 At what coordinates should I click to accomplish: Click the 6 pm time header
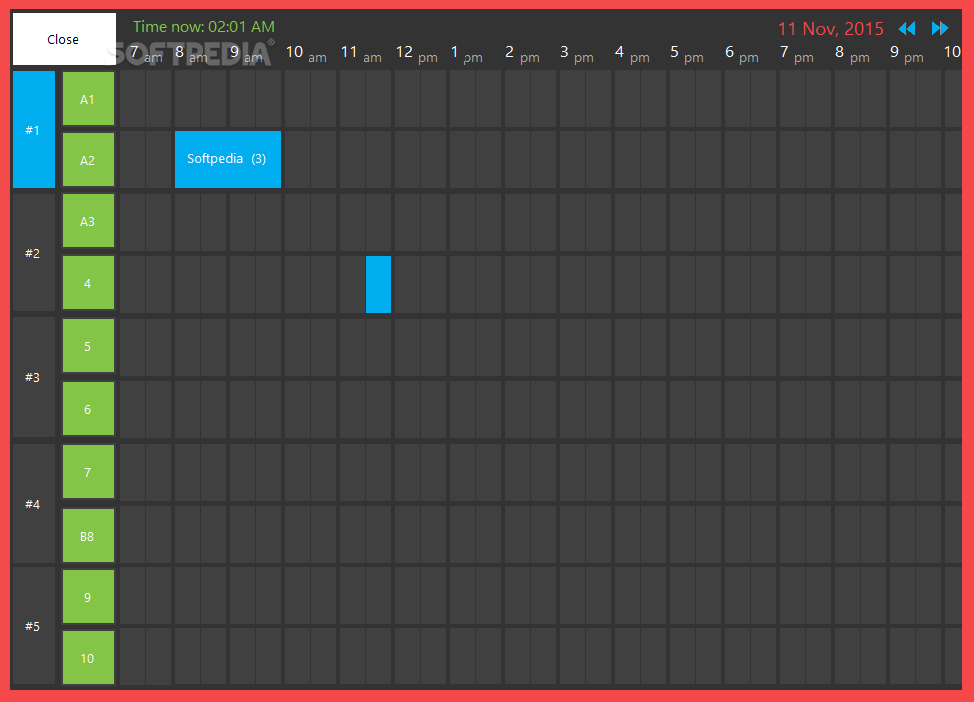click(x=742, y=54)
